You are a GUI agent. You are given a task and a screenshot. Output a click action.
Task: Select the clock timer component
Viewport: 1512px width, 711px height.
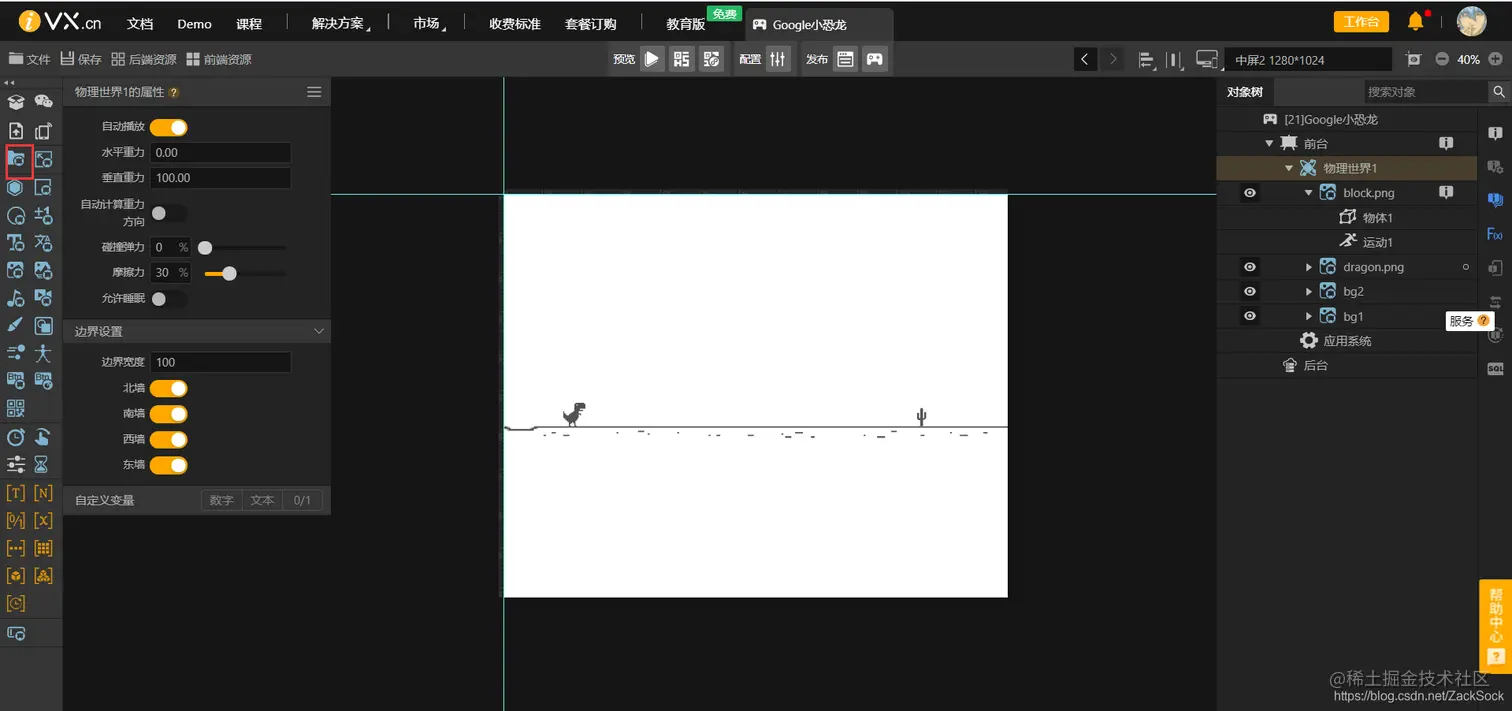pos(16,437)
